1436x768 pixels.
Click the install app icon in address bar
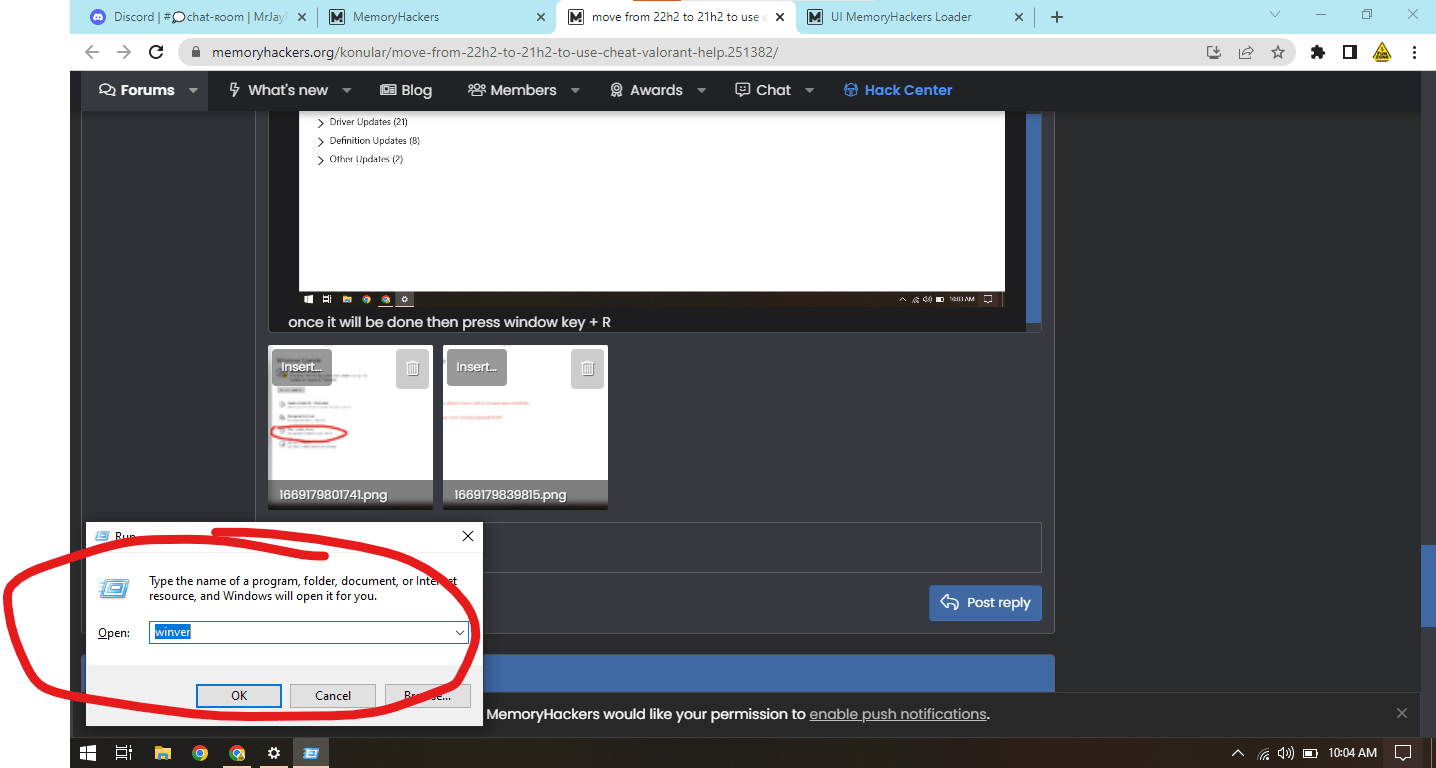point(1214,52)
